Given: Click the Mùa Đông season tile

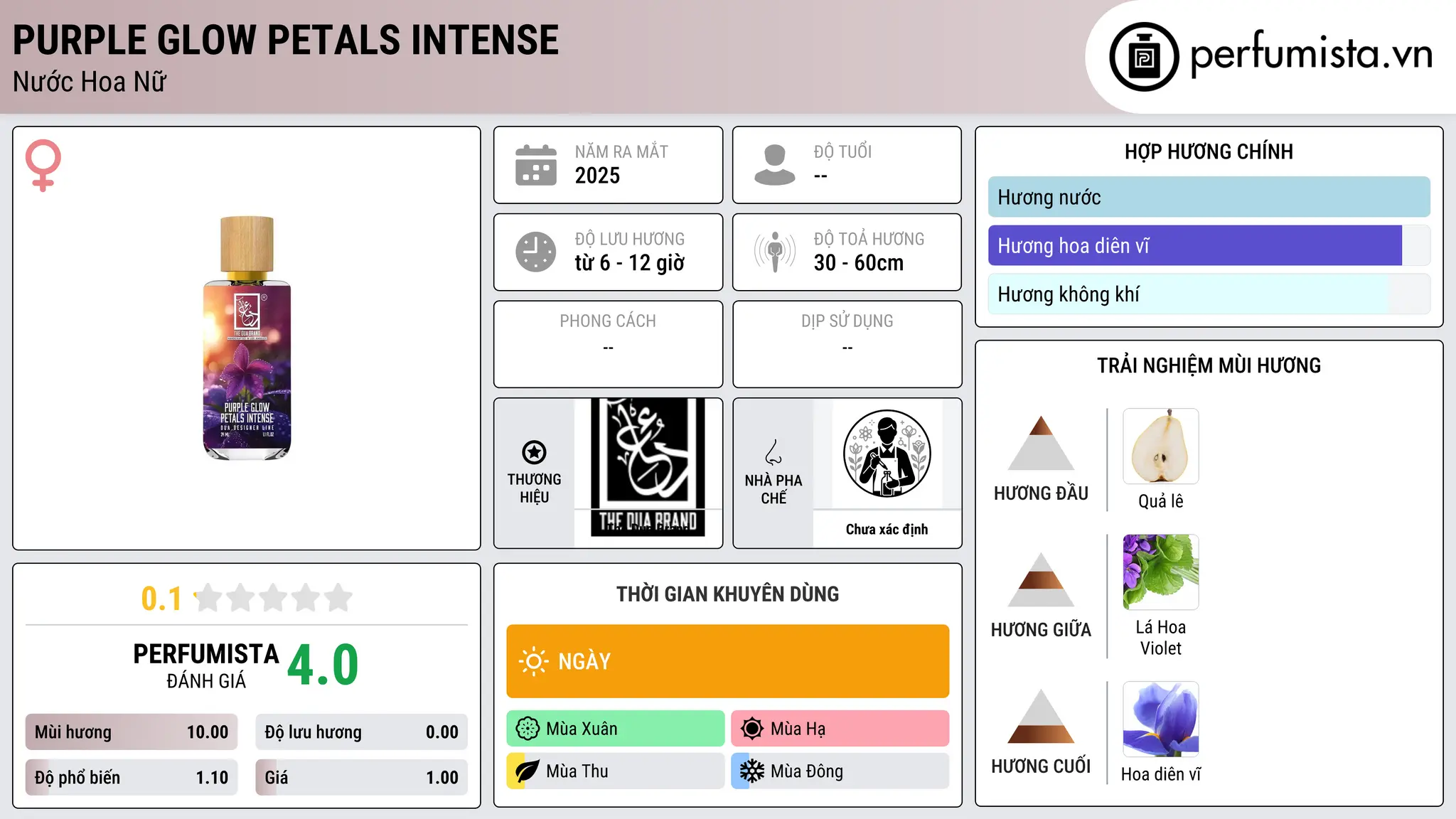Looking at the screenshot, I should coord(840,771).
